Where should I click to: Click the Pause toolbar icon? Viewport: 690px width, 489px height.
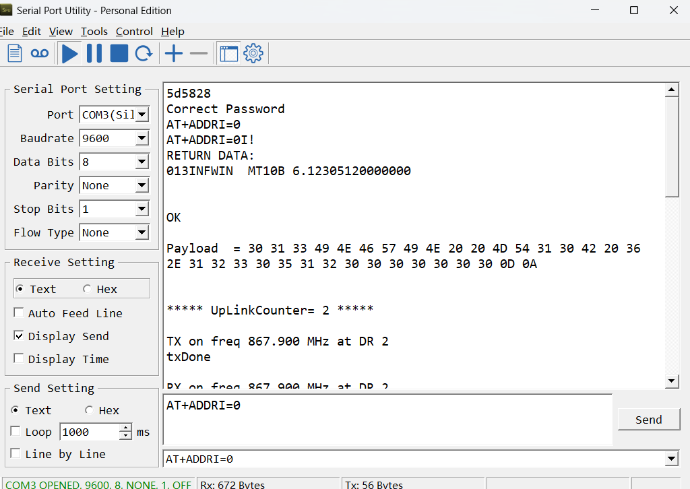click(x=94, y=54)
